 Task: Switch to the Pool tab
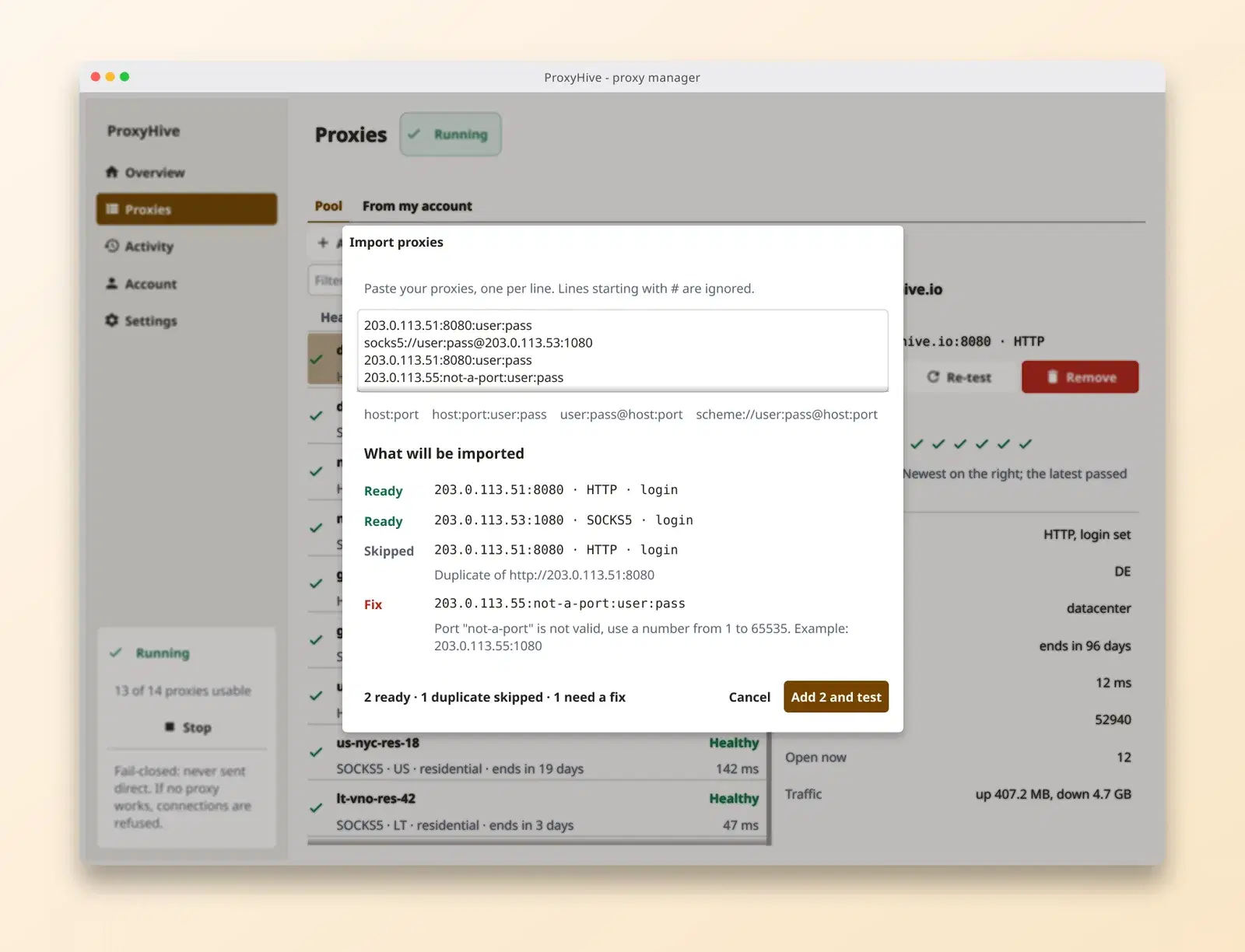[x=328, y=206]
